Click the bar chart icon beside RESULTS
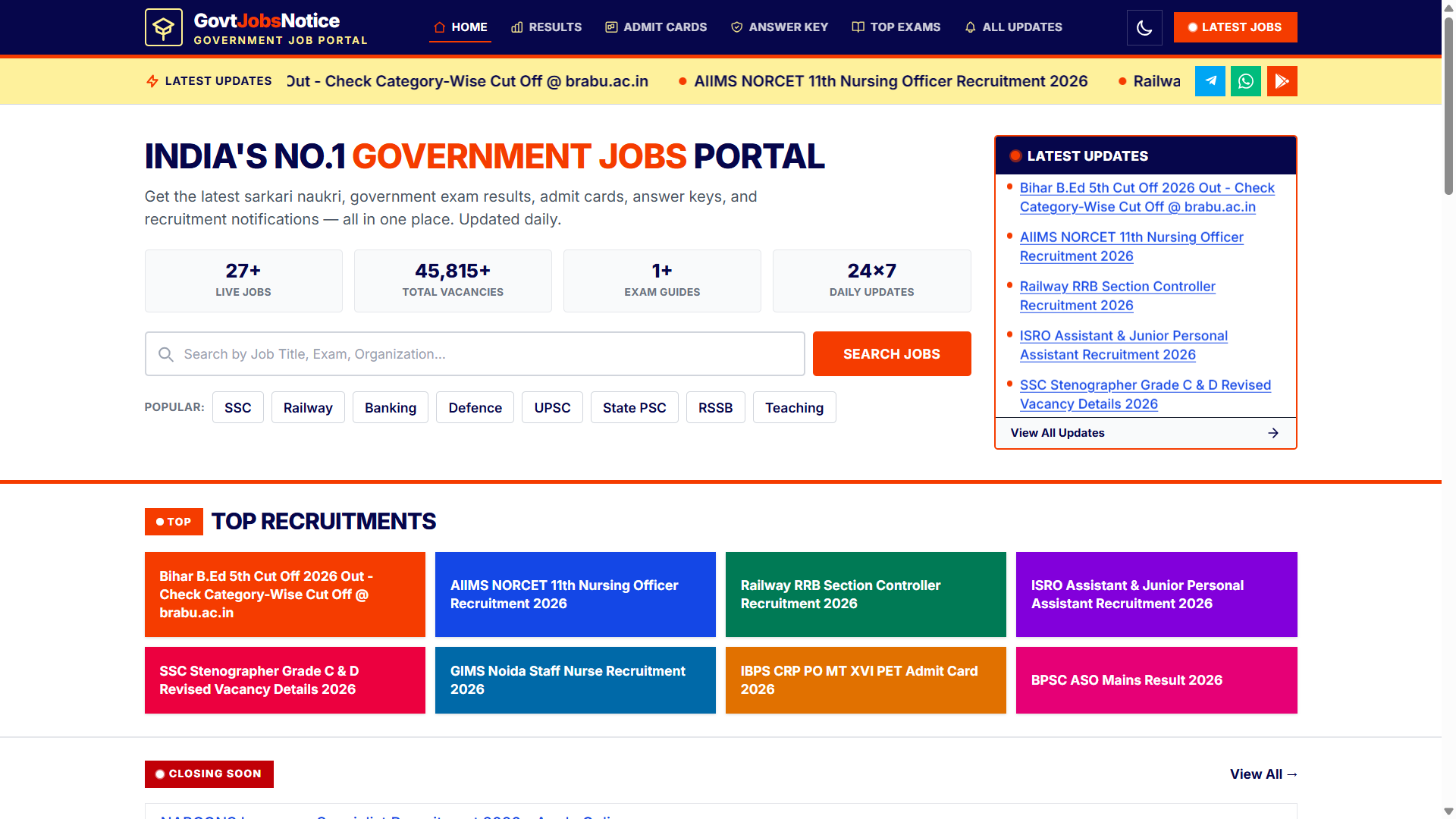Image resolution: width=1456 pixels, height=819 pixels. [x=517, y=27]
